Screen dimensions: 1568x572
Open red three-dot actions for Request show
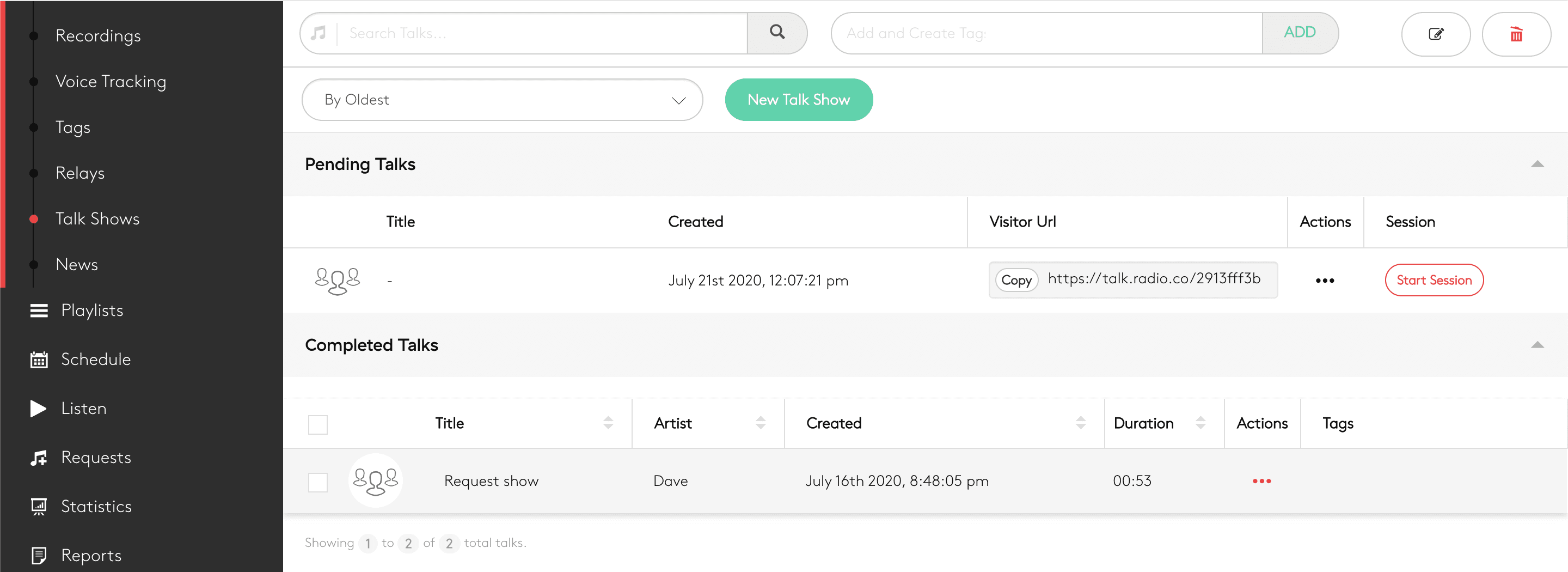[1261, 481]
